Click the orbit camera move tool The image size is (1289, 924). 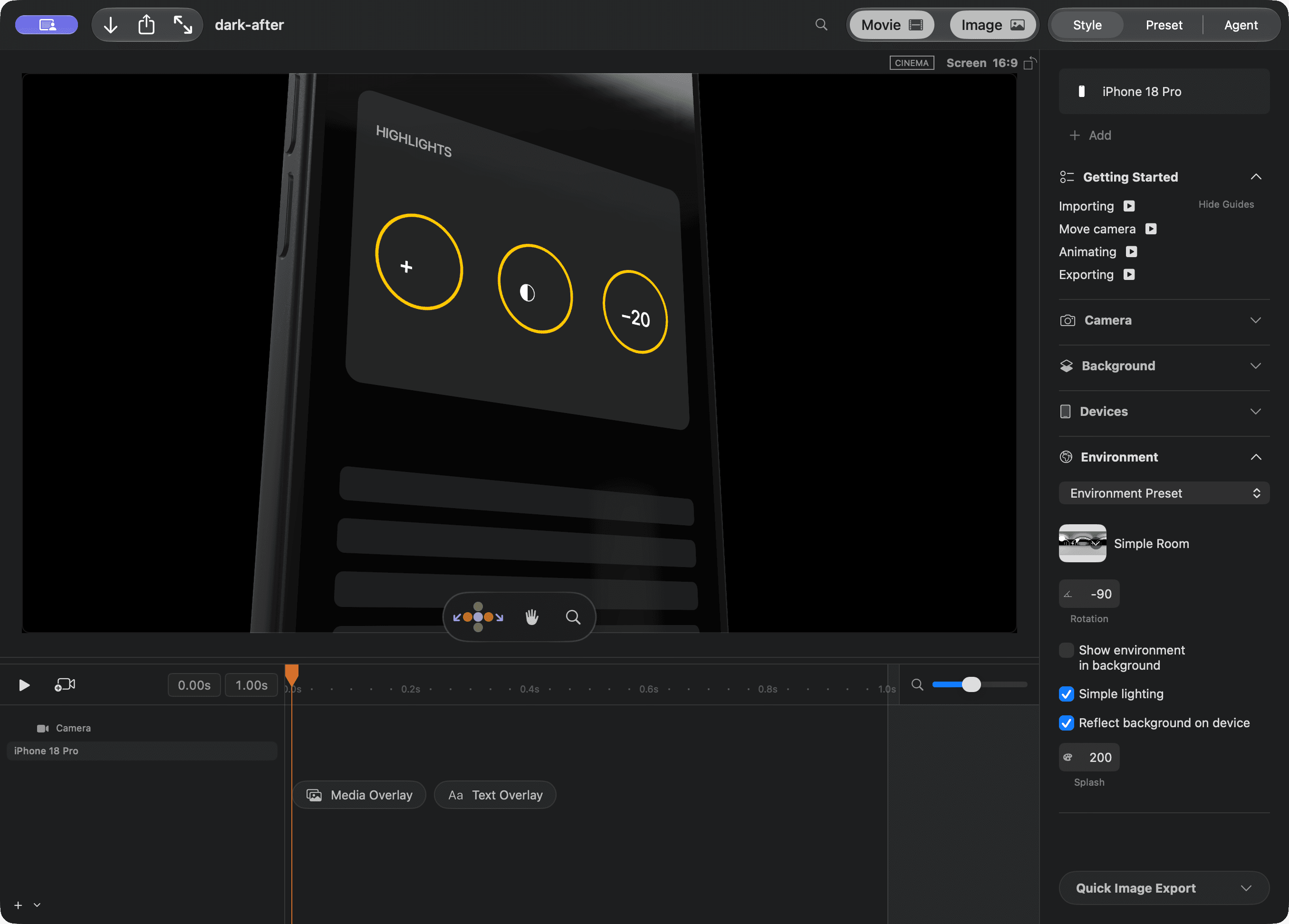click(x=478, y=616)
